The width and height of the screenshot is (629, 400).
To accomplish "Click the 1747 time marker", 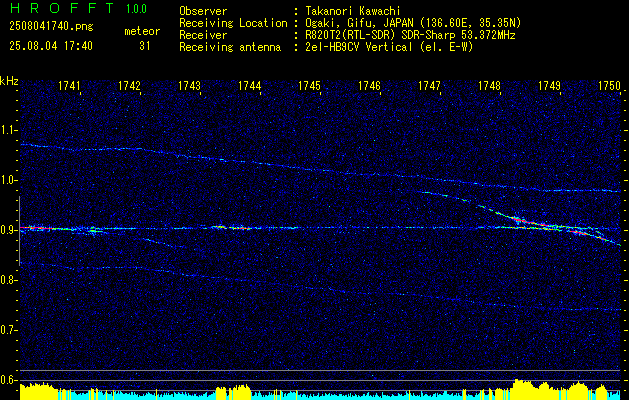I will coord(429,86).
